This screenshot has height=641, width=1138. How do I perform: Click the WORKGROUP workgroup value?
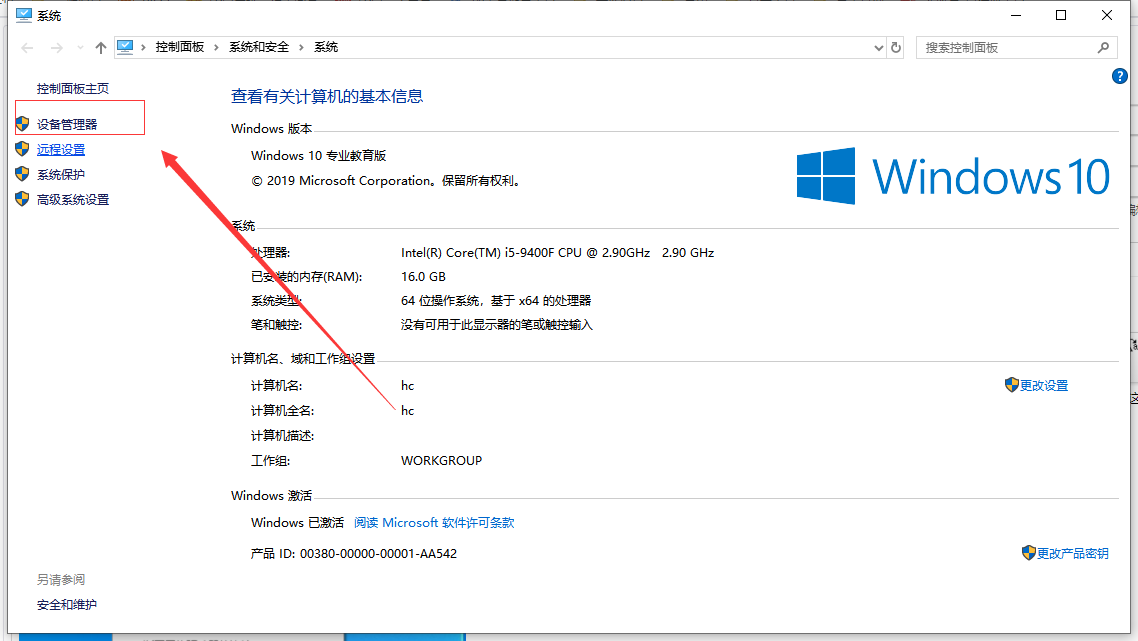click(441, 460)
